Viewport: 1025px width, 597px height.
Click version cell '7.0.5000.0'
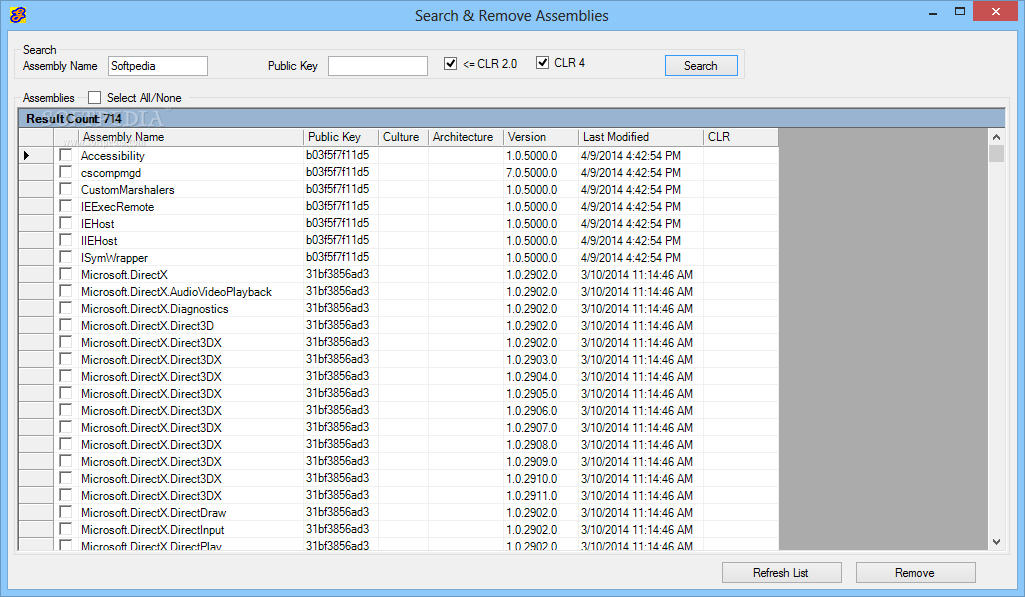coord(541,173)
